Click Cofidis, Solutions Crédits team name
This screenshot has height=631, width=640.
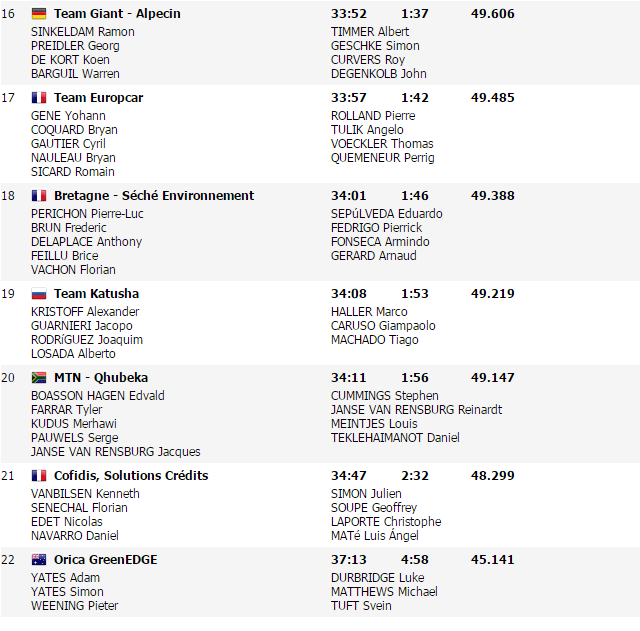(131, 476)
